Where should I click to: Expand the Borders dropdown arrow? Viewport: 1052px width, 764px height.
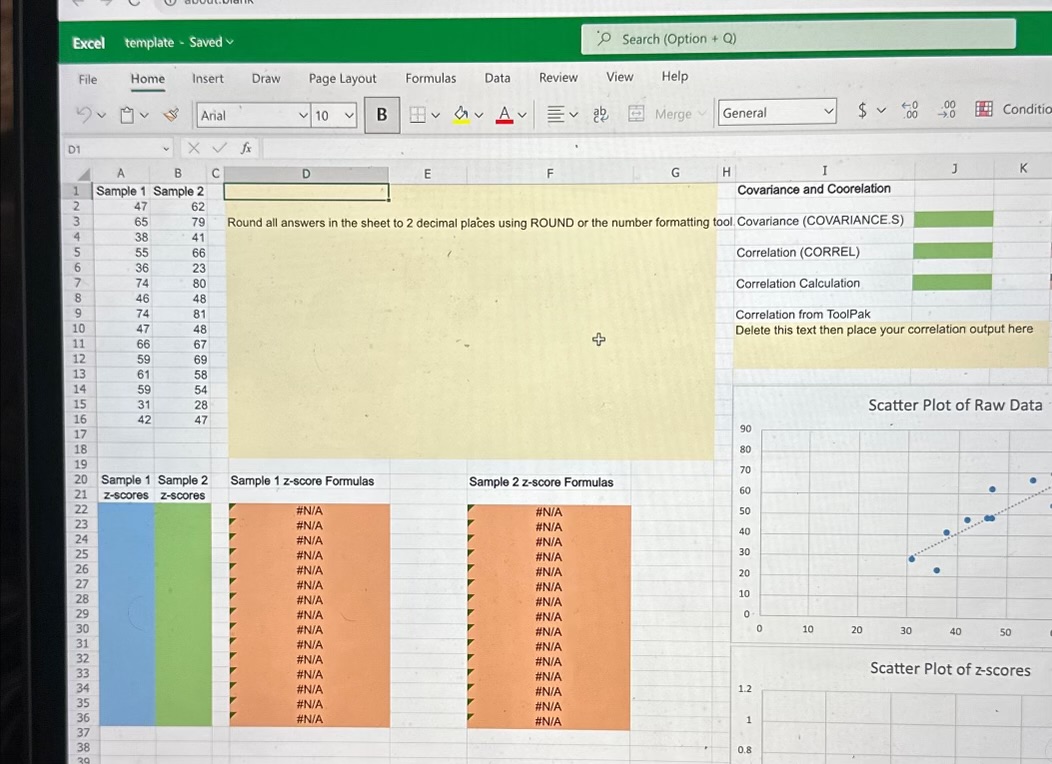[435, 115]
